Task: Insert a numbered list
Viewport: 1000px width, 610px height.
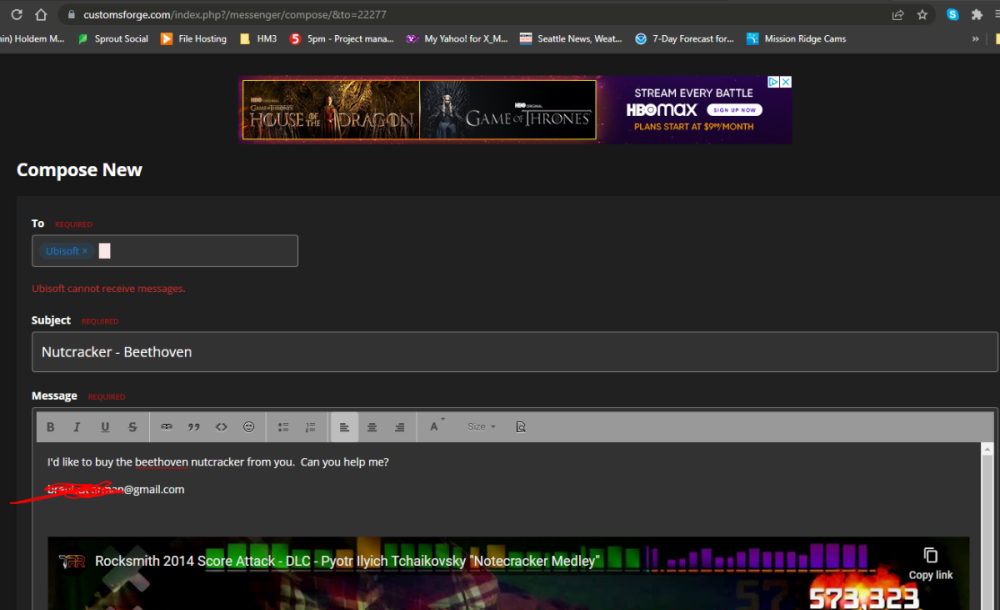Action: (x=310, y=427)
